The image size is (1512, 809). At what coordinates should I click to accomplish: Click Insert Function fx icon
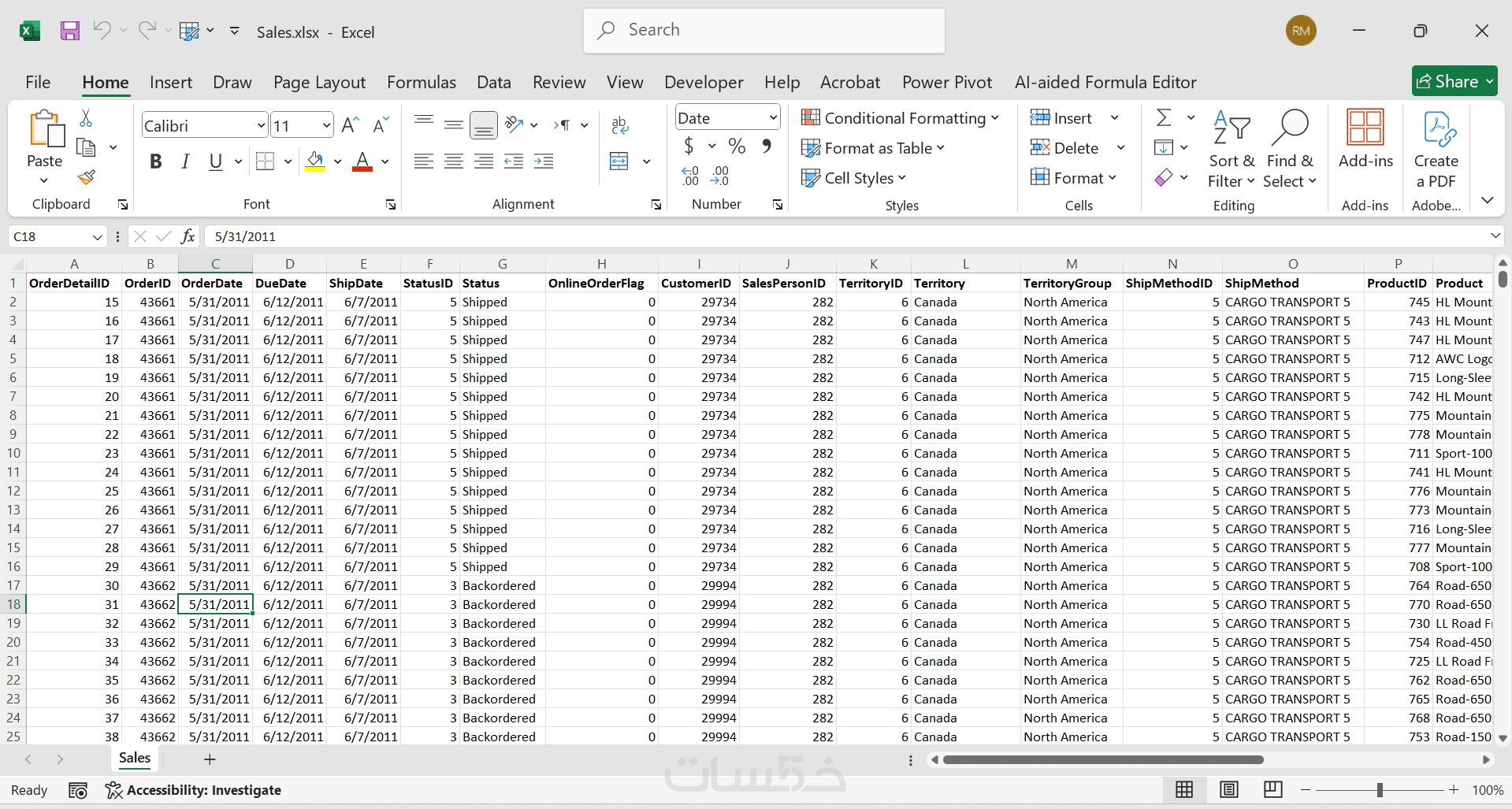[188, 236]
